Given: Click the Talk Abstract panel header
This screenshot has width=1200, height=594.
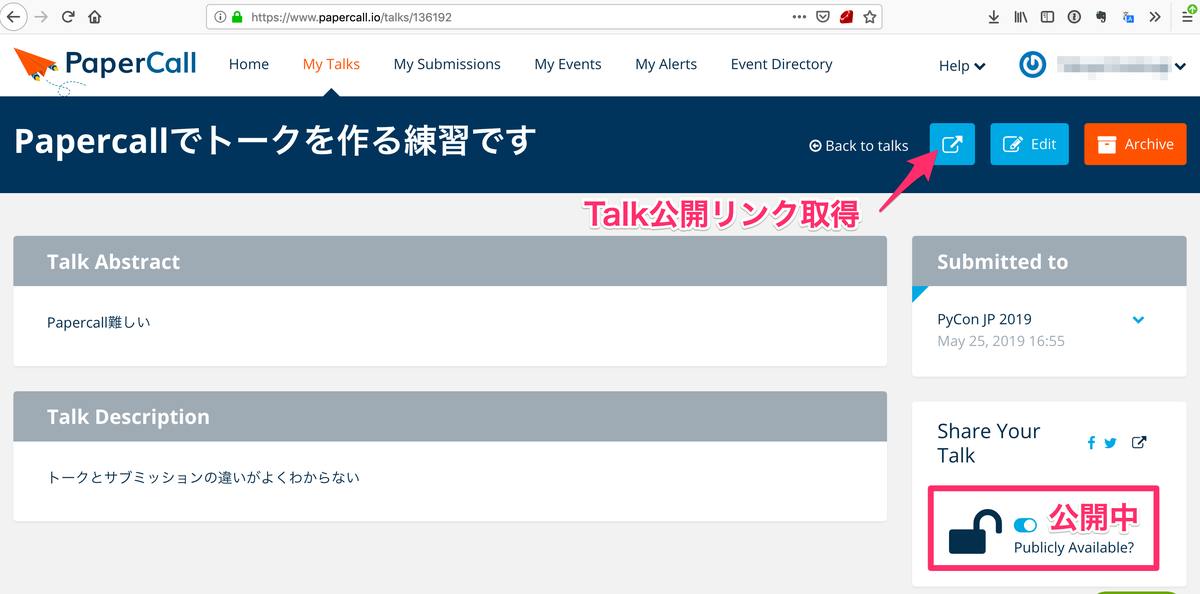Looking at the screenshot, I should 450,262.
